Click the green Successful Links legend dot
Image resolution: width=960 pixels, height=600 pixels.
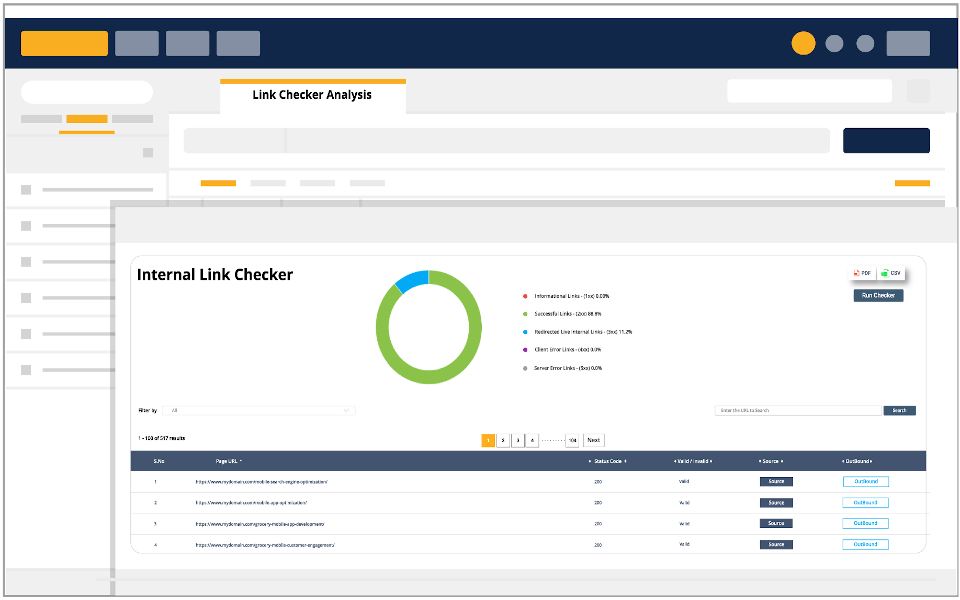(x=525, y=314)
